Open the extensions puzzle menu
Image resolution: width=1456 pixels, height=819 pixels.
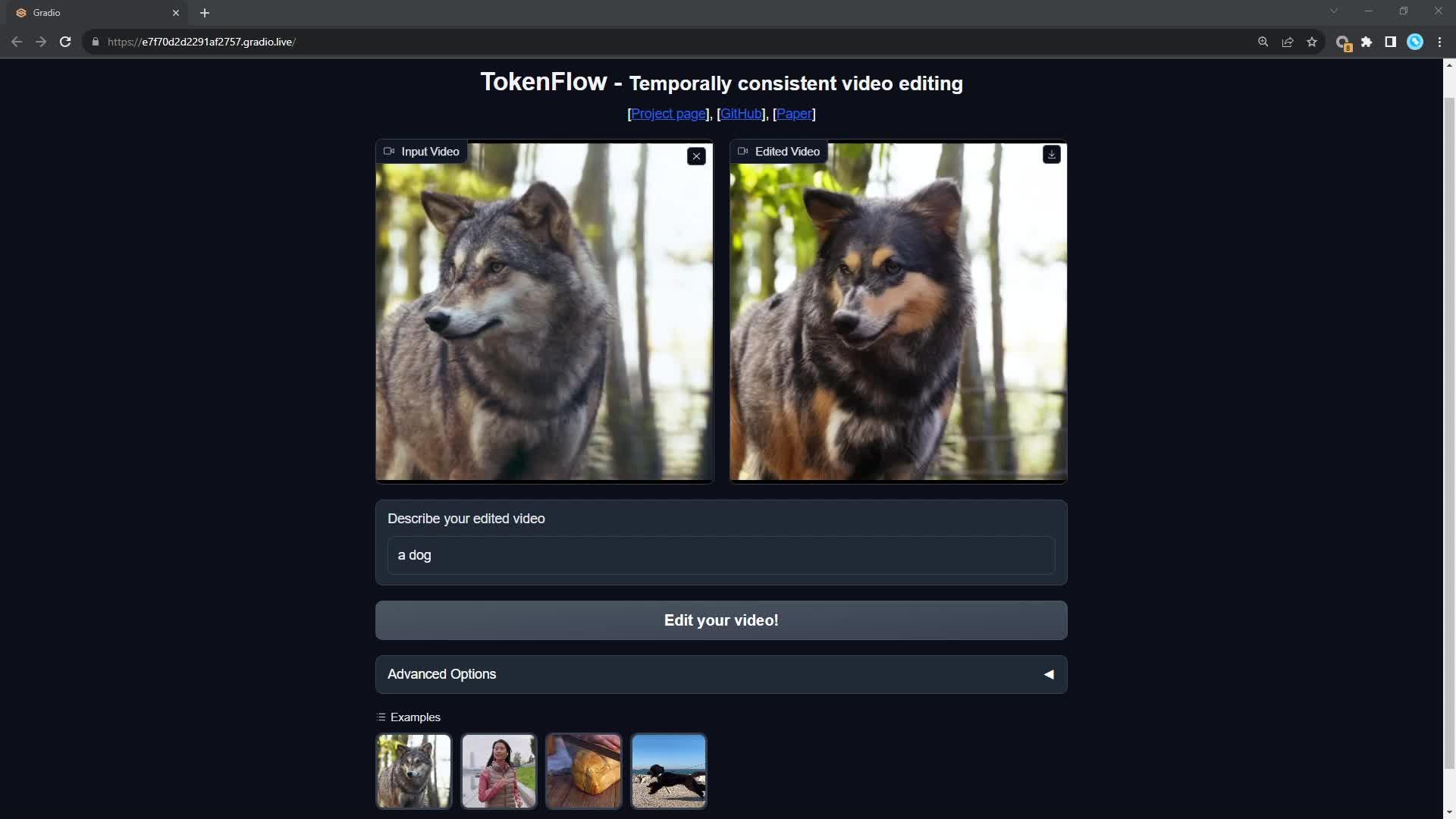(1367, 42)
